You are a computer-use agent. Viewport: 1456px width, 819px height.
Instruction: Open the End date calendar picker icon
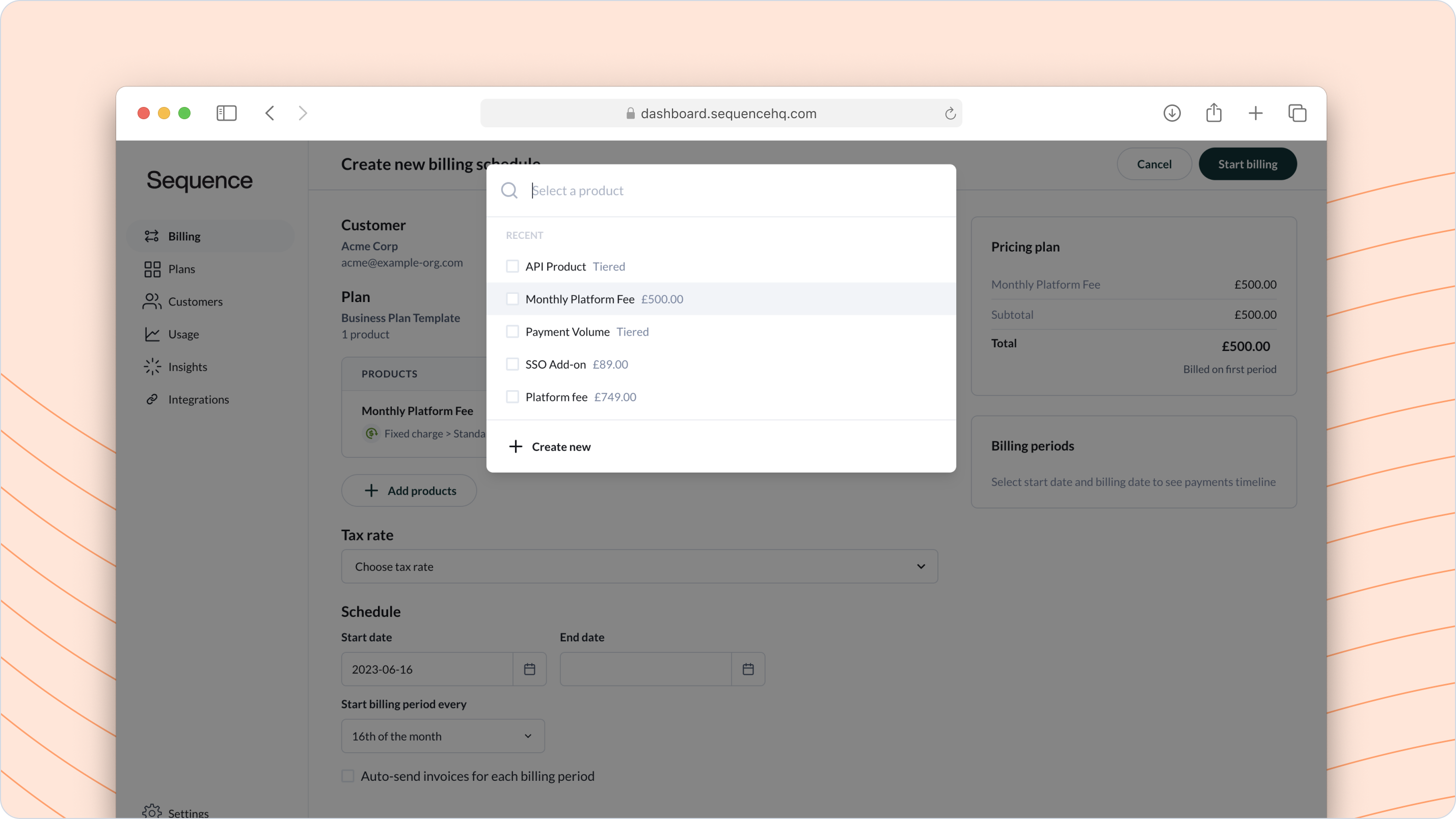pyautogui.click(x=748, y=669)
